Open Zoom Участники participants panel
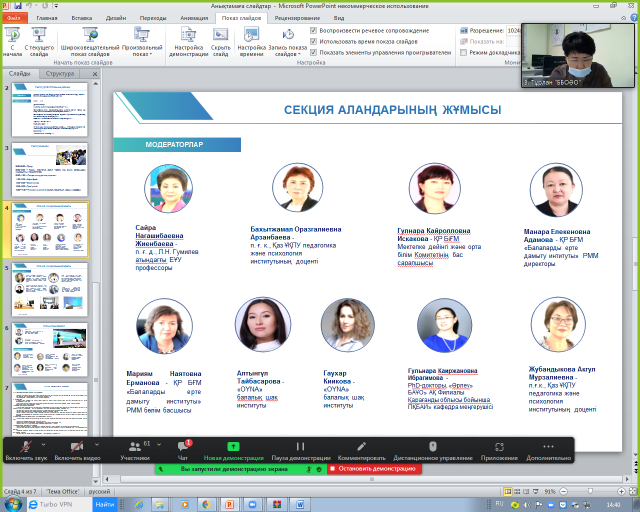Viewport: 640px width, 512px height. coord(135,450)
